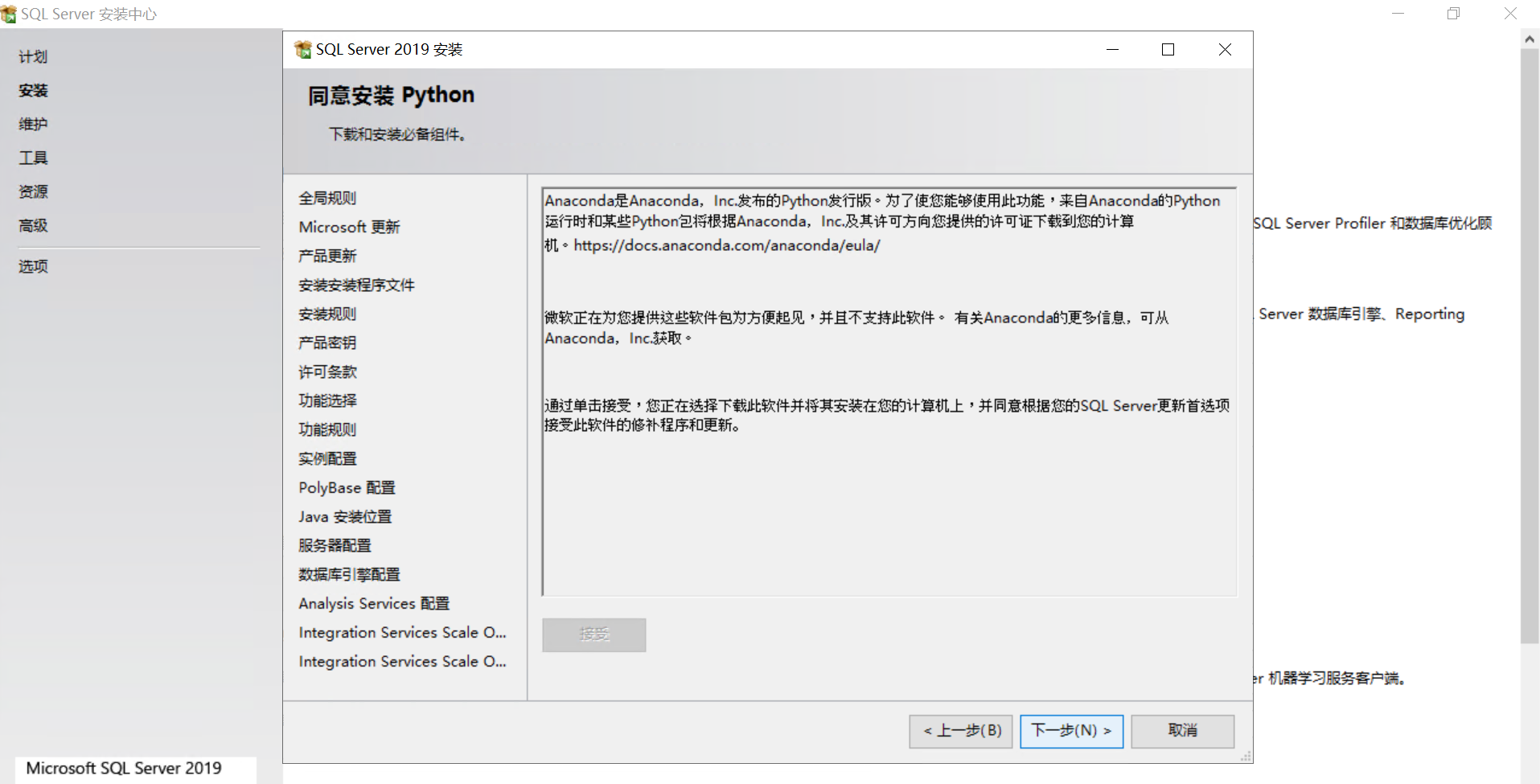Click the 数据库引擎配置 setup step
This screenshot has width=1540, height=784.
click(x=349, y=574)
